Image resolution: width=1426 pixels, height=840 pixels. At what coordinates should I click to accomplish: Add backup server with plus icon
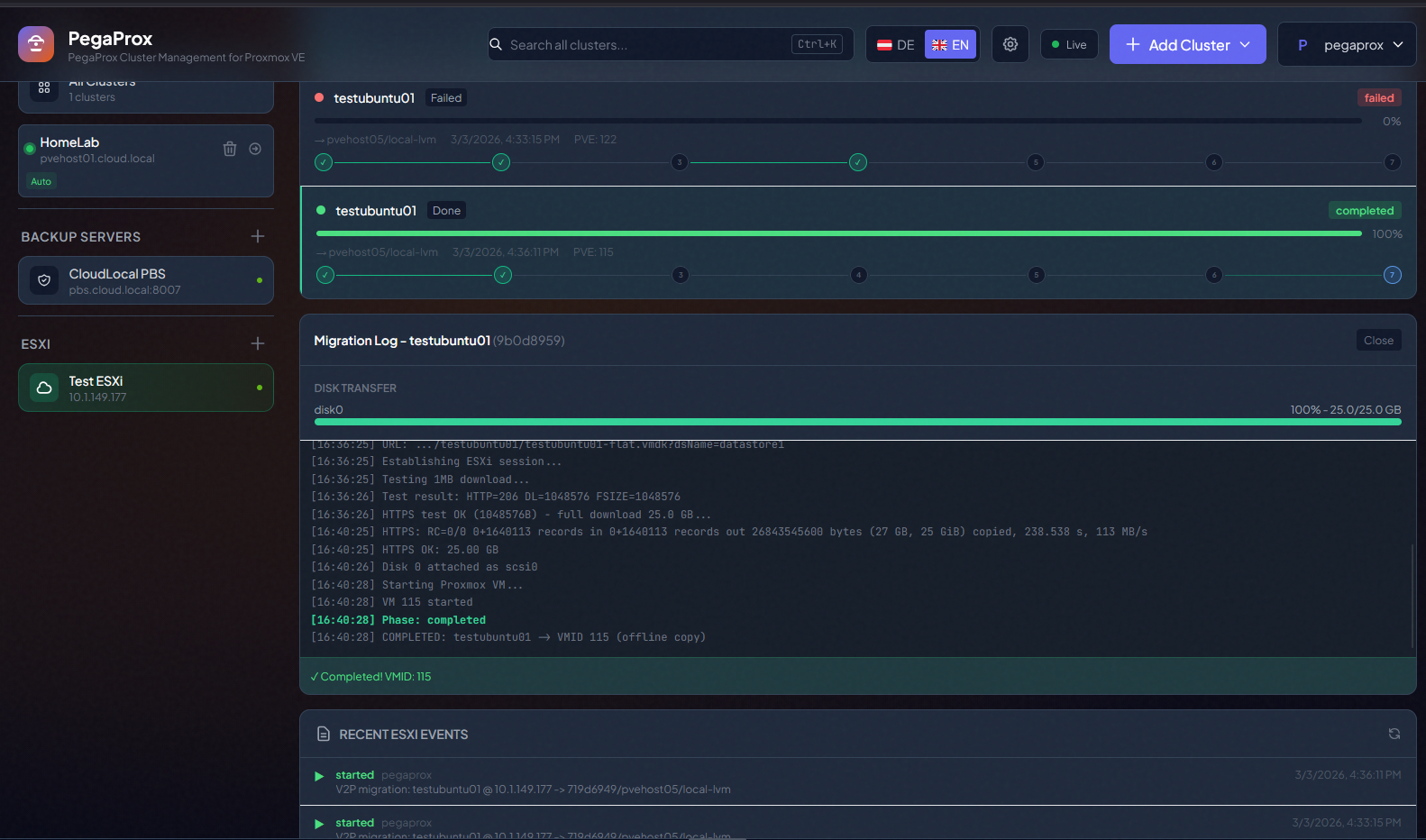(258, 236)
